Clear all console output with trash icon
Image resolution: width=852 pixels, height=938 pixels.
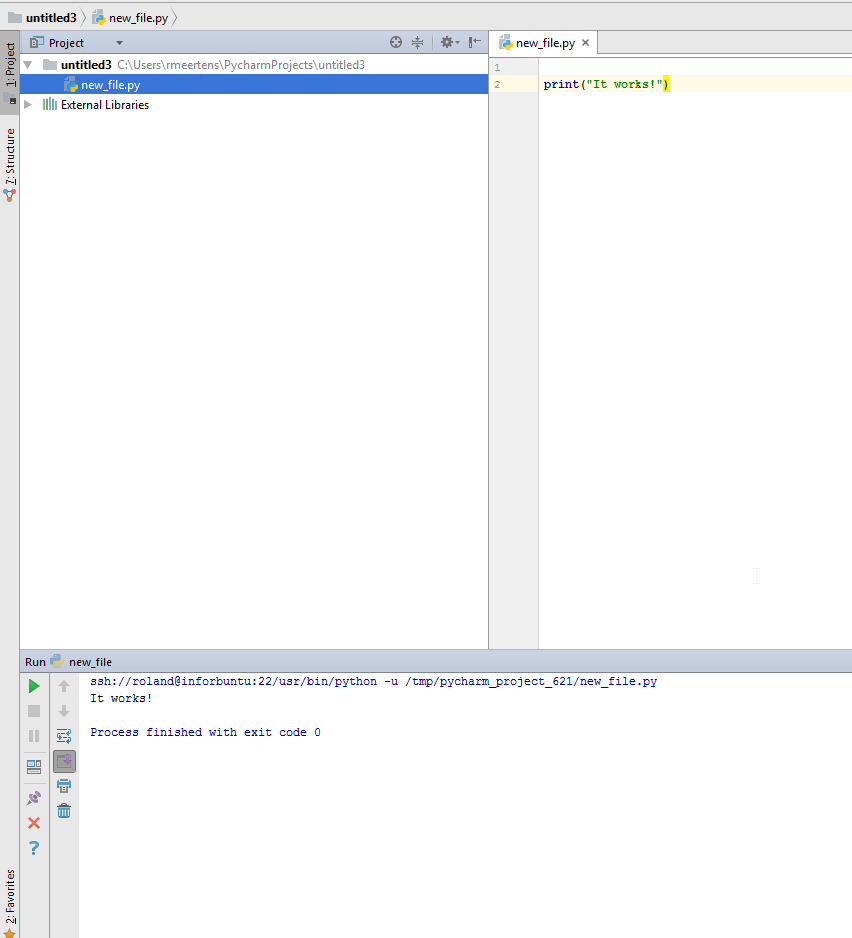tap(64, 811)
